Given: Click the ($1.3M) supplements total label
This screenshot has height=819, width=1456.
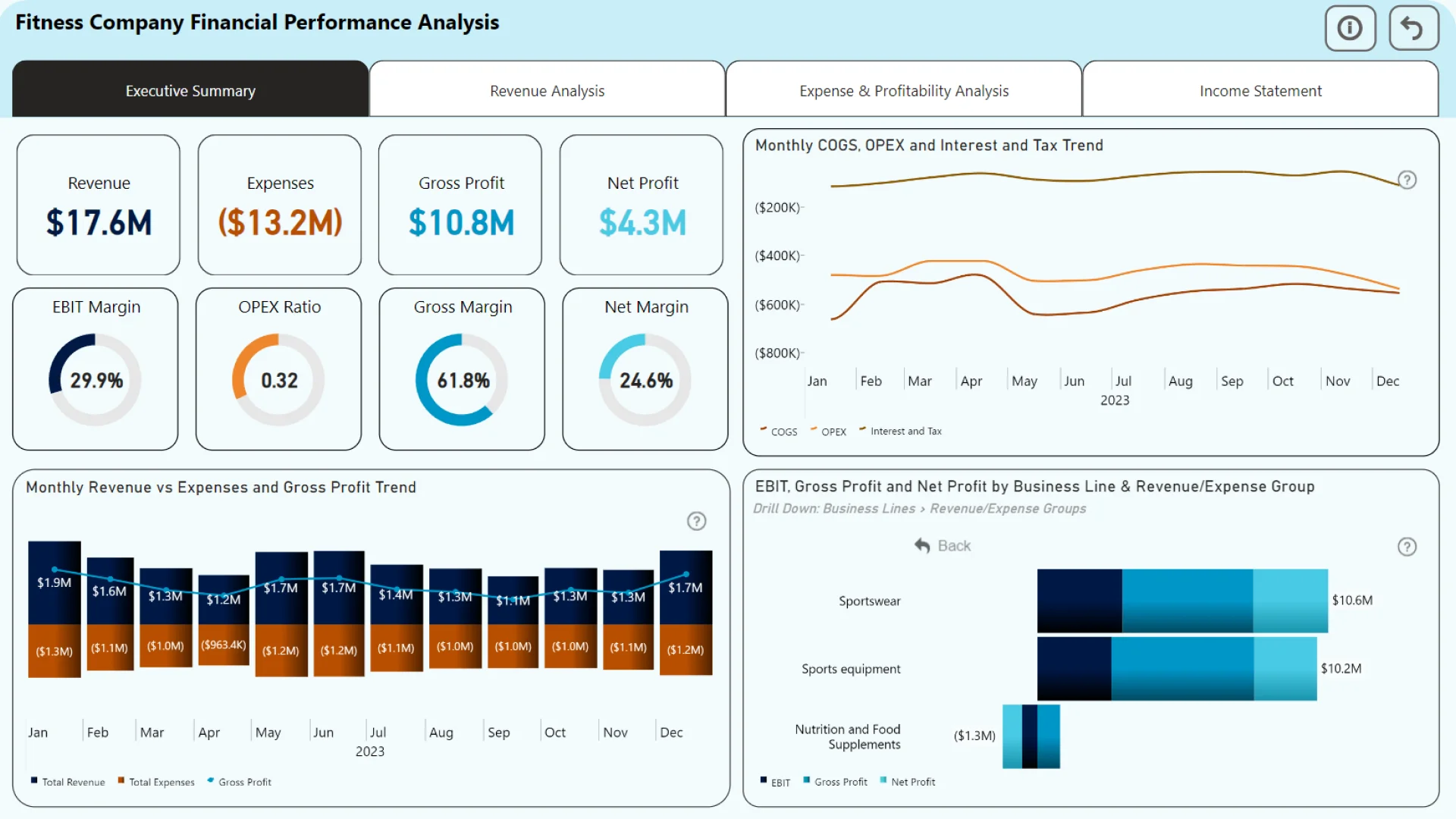Looking at the screenshot, I should click(x=974, y=736).
